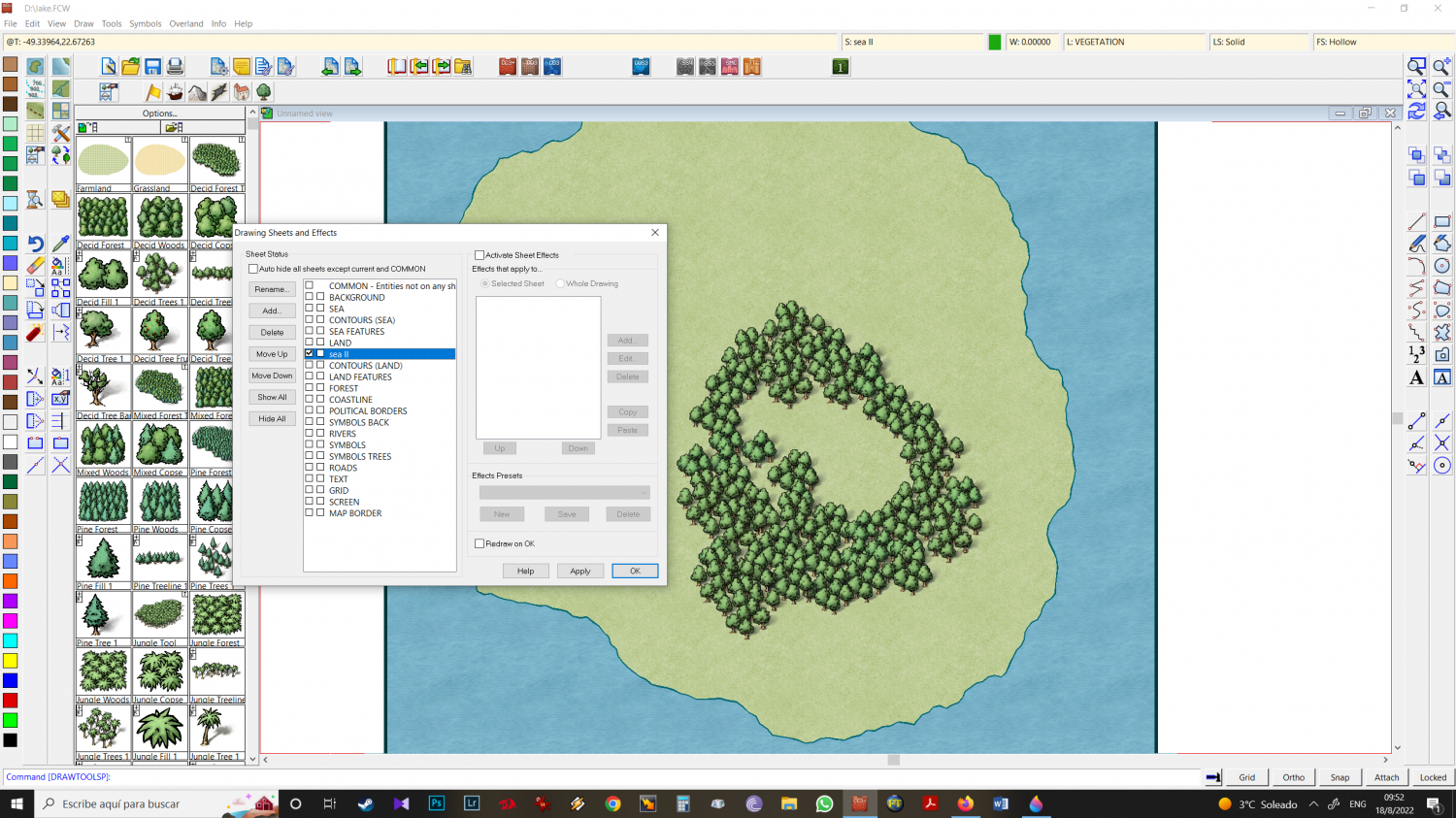Open the Tools menu

click(x=112, y=23)
